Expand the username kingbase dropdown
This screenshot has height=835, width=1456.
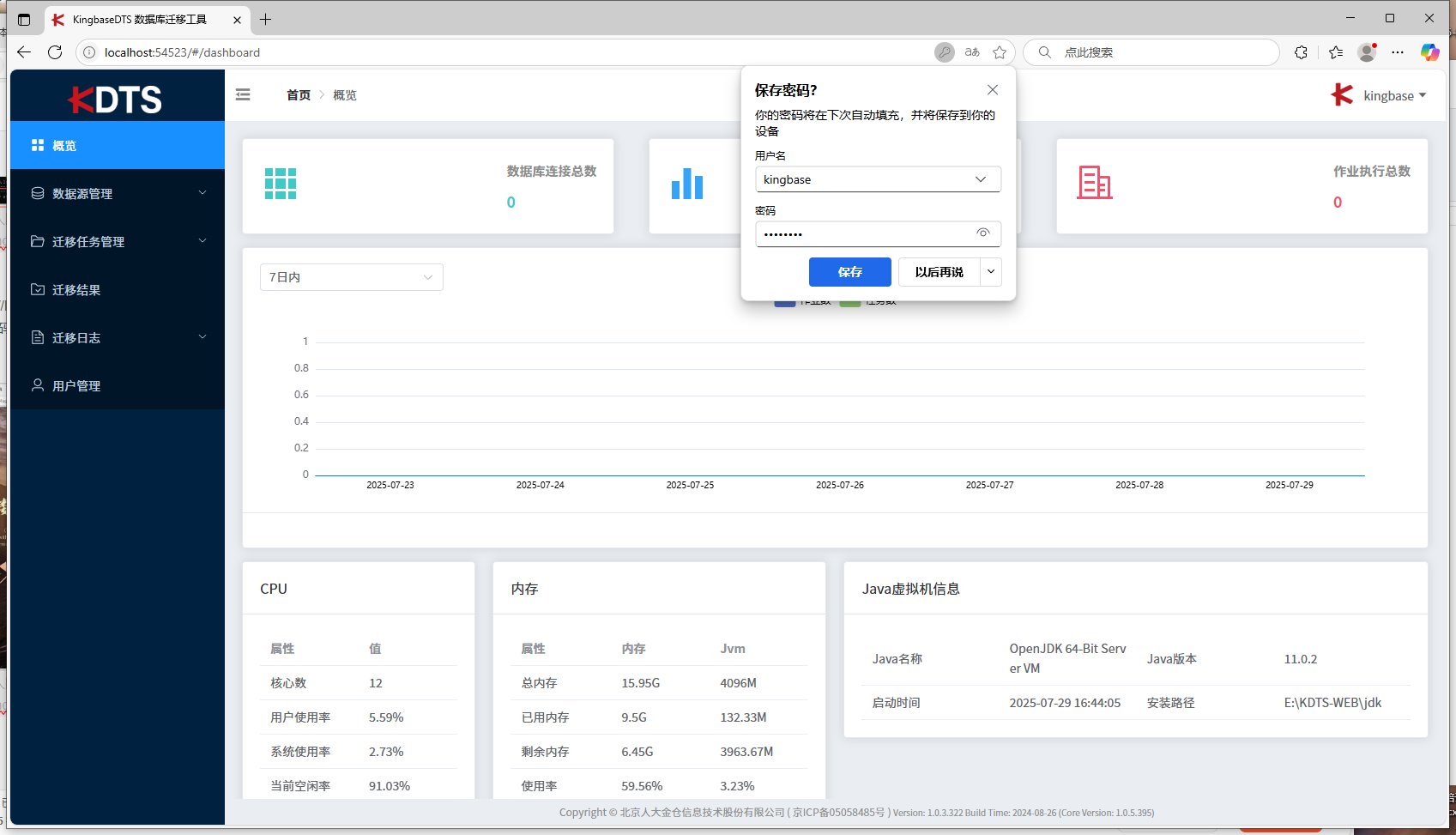(x=981, y=179)
